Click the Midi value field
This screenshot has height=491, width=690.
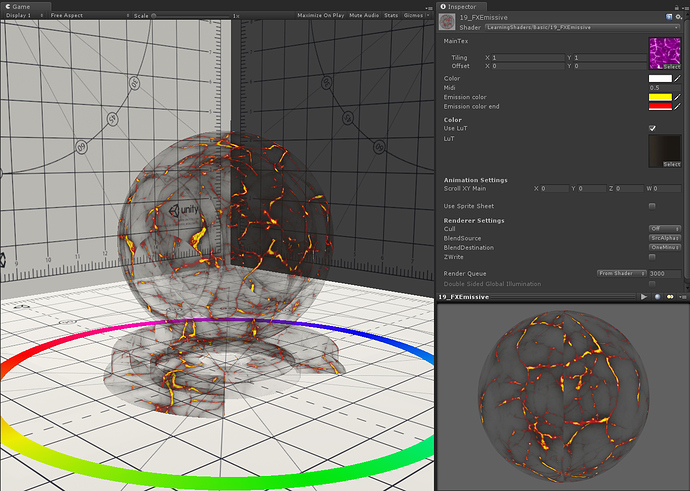coord(665,88)
